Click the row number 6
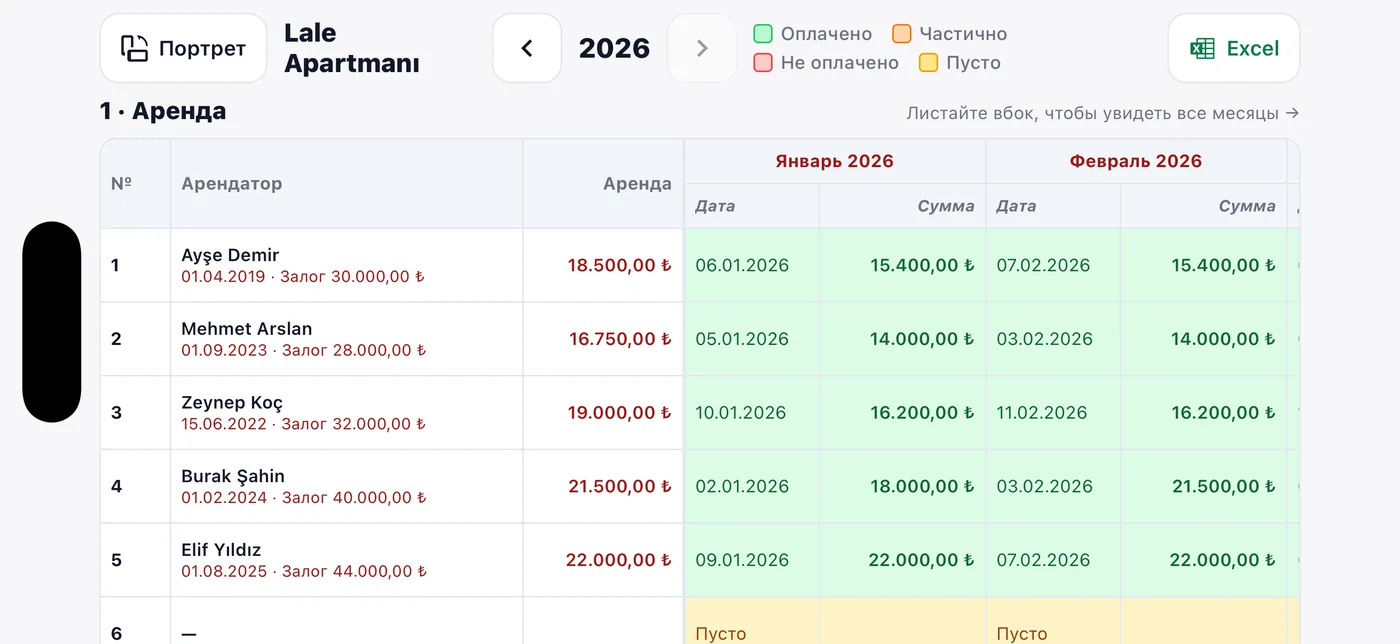The width and height of the screenshot is (1400, 644). [116, 634]
